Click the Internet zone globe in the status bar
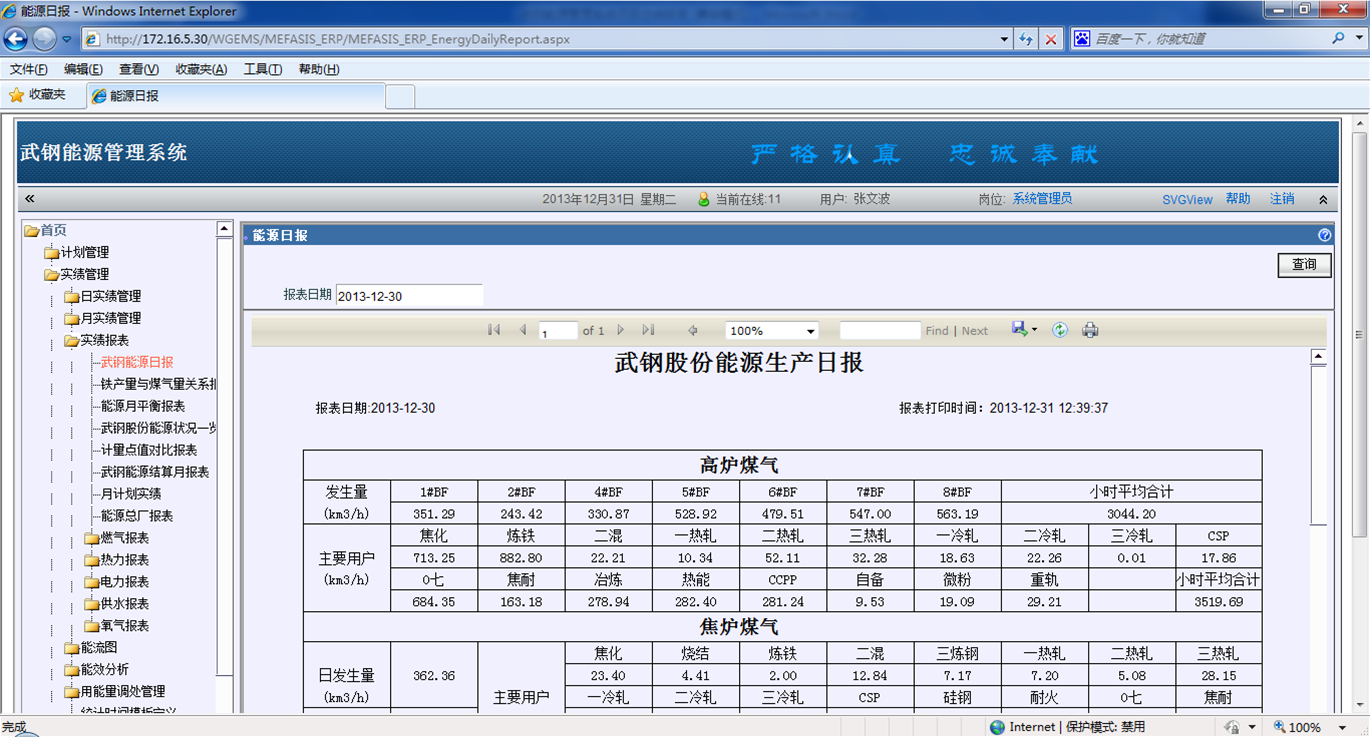Viewport: 1370px width, 737px height. click(x=997, y=727)
